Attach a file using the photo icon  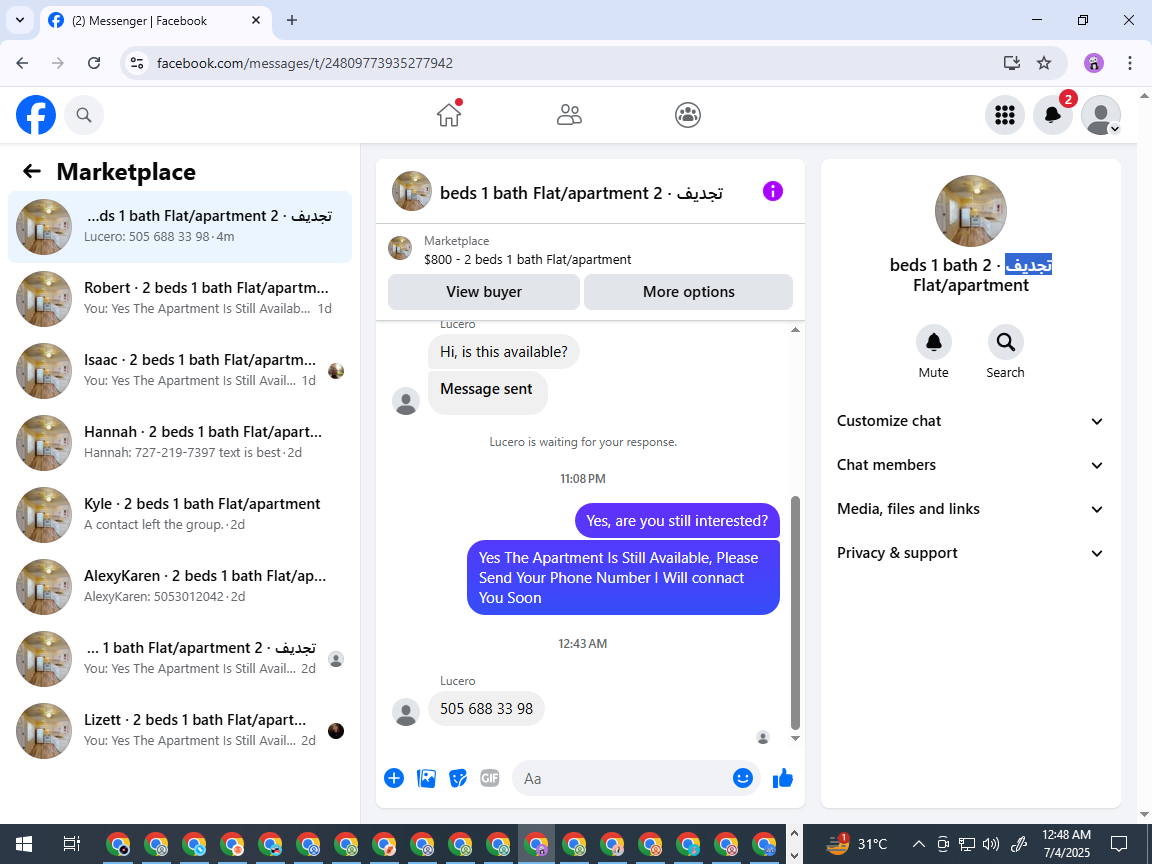(x=426, y=778)
